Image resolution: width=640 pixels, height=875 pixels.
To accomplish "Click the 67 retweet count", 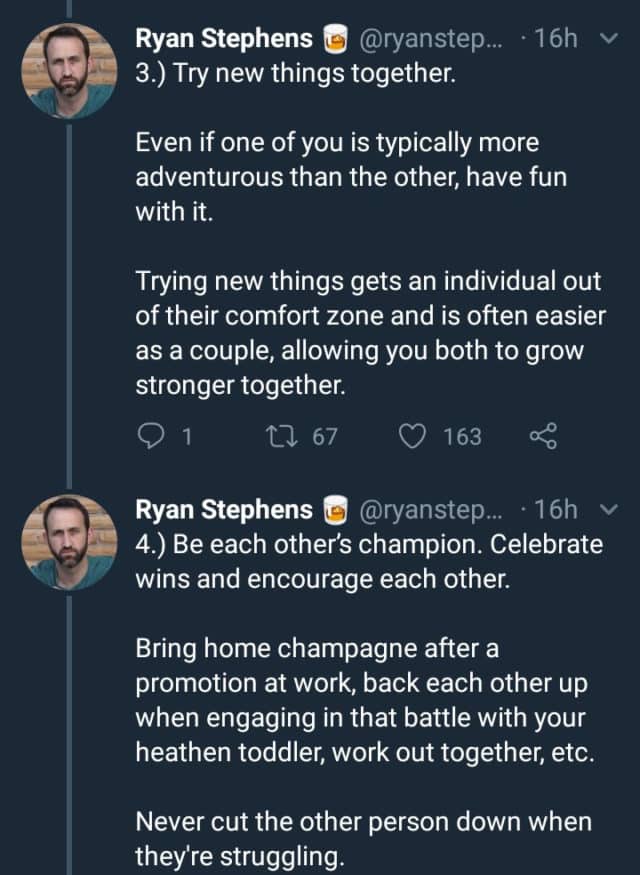I will tap(325, 437).
